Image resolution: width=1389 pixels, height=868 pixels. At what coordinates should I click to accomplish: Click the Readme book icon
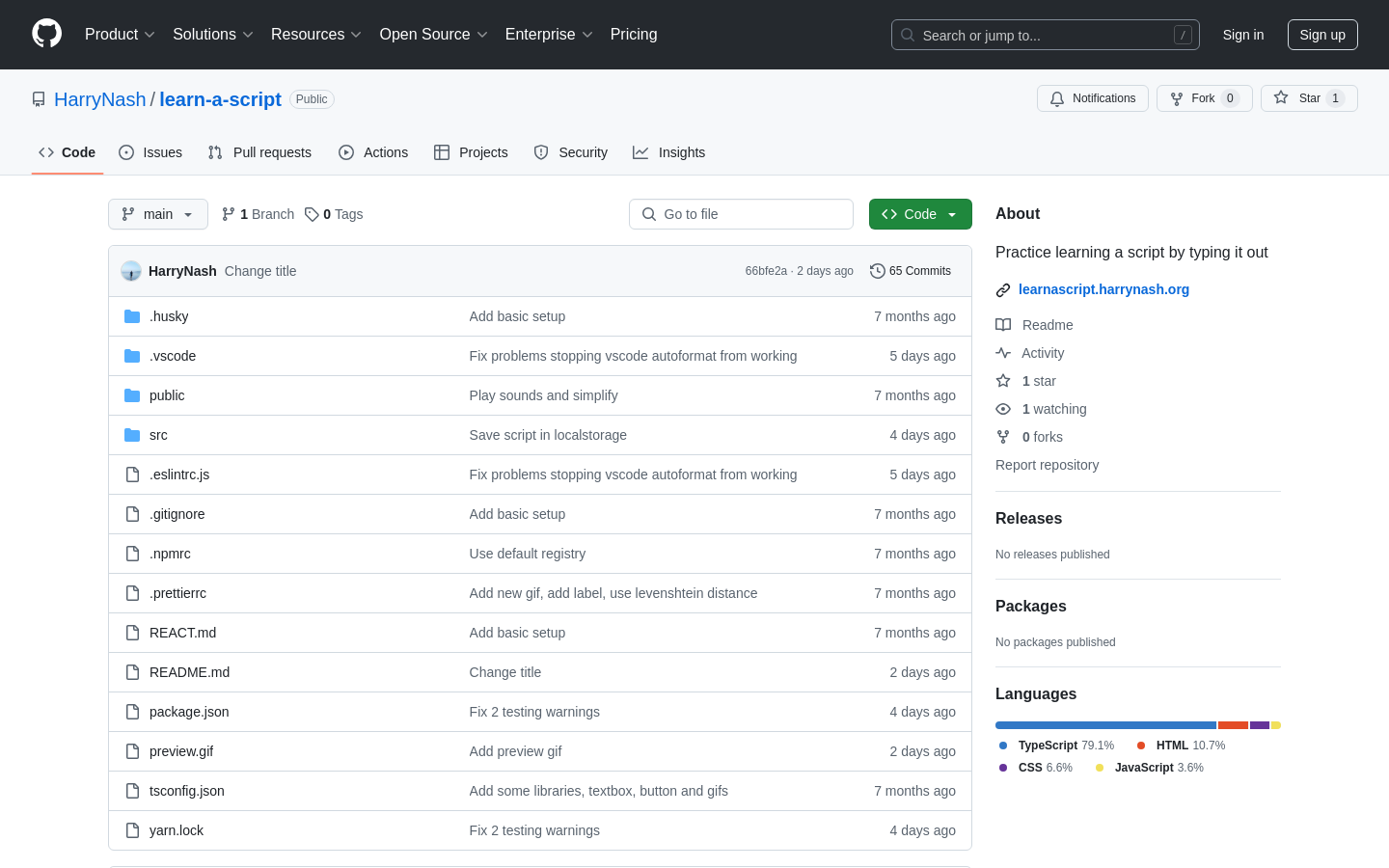point(1003,325)
